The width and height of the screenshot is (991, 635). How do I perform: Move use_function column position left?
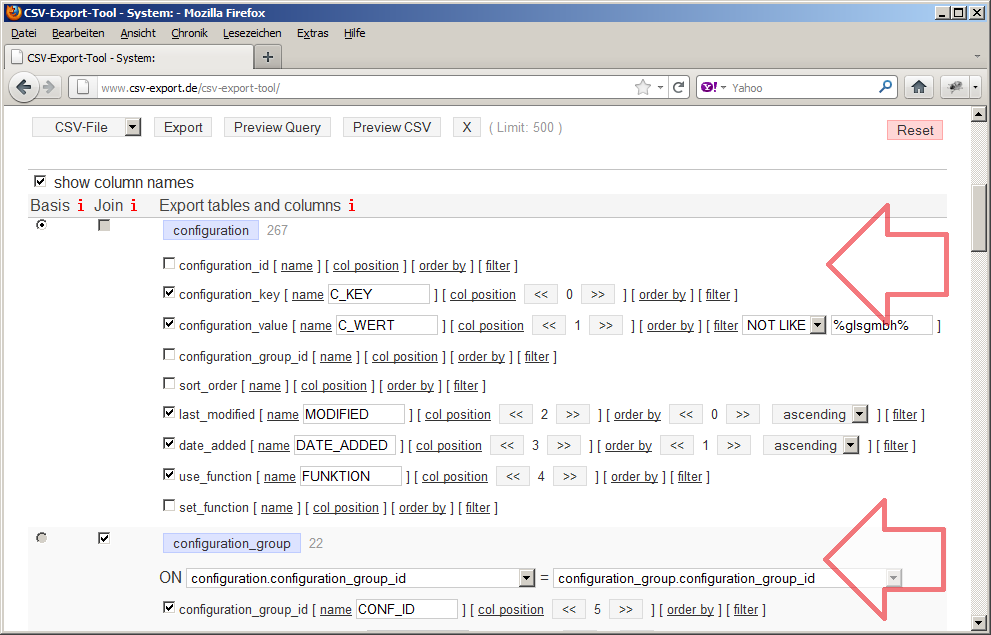(513, 476)
